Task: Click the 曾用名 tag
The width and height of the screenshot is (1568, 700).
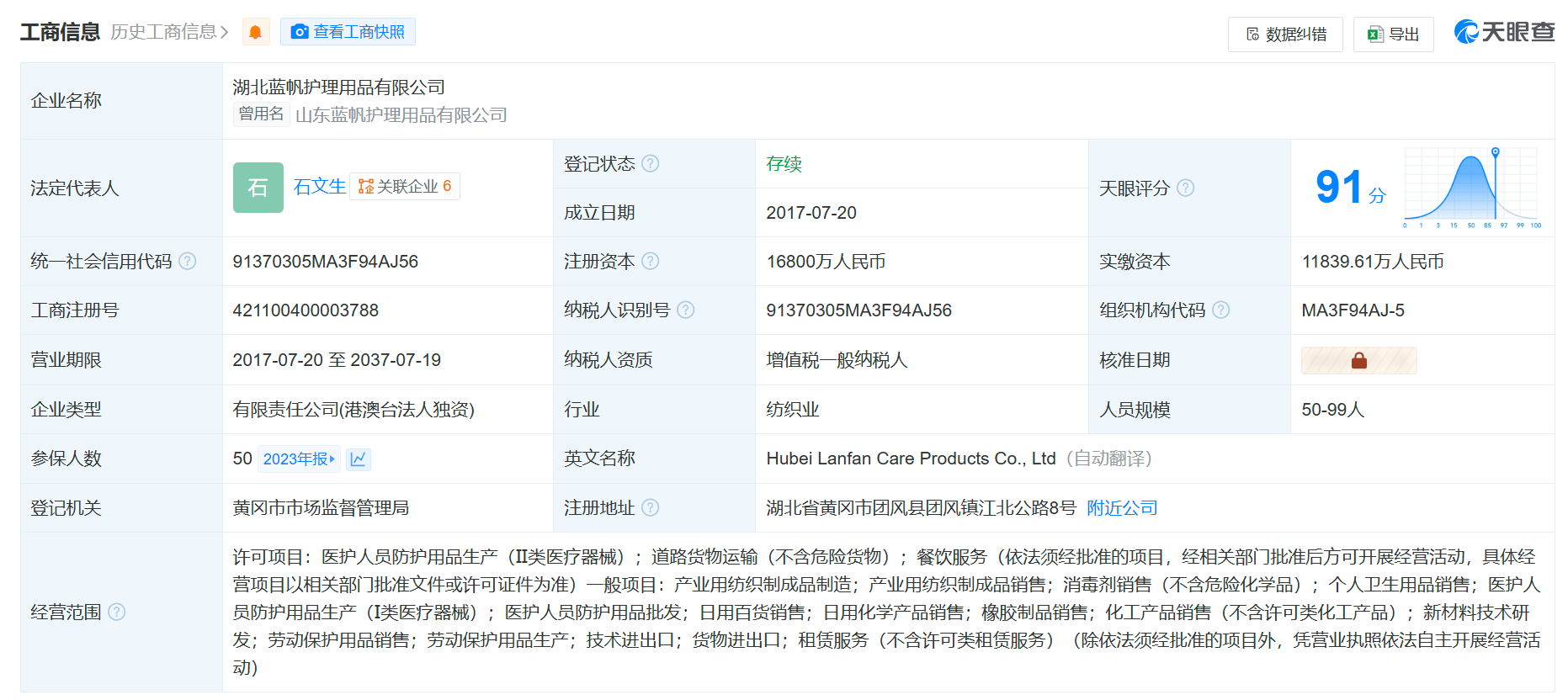Action: coord(262,114)
